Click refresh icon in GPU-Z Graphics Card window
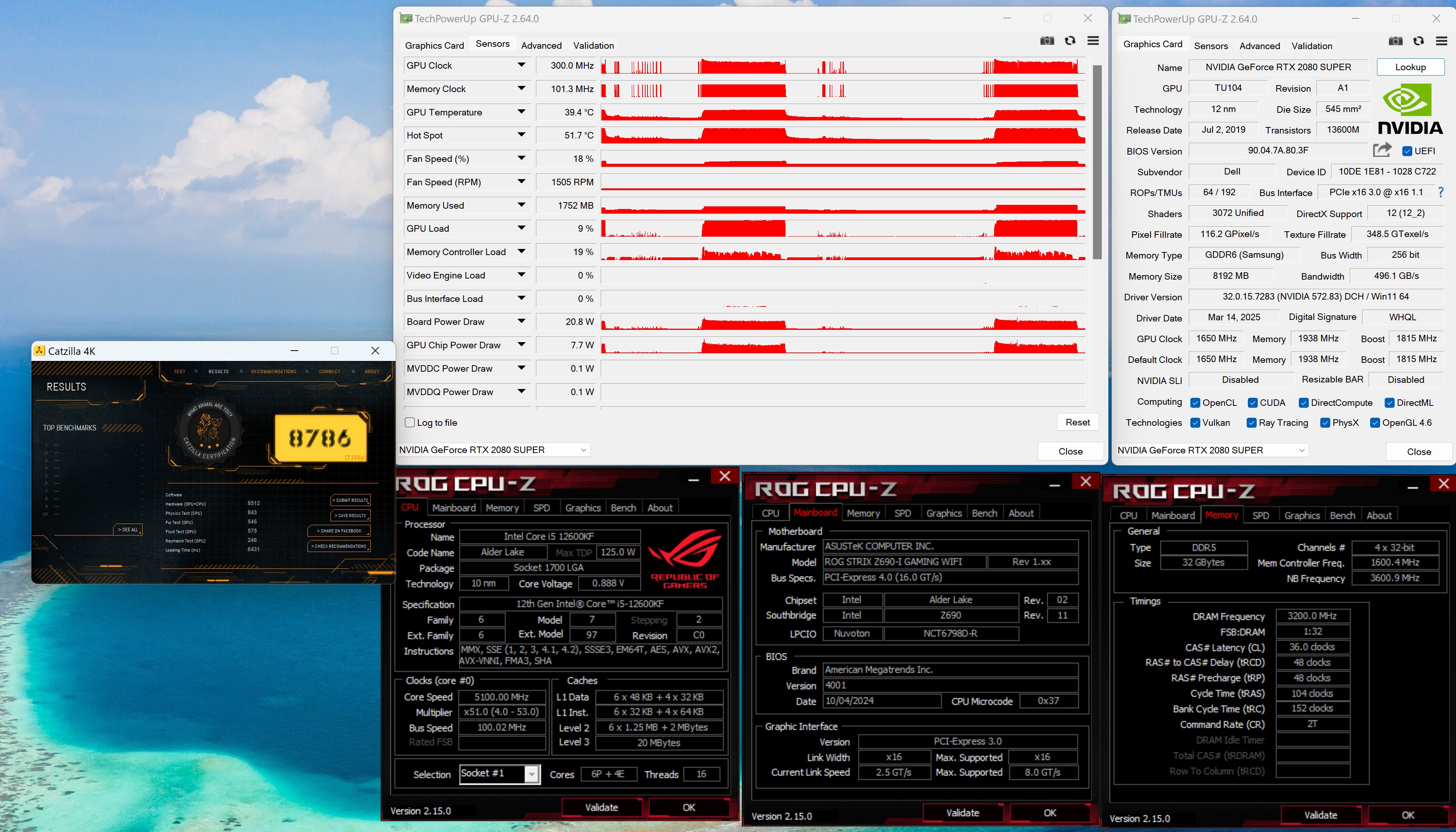This screenshot has width=1456, height=832. 1418,41
